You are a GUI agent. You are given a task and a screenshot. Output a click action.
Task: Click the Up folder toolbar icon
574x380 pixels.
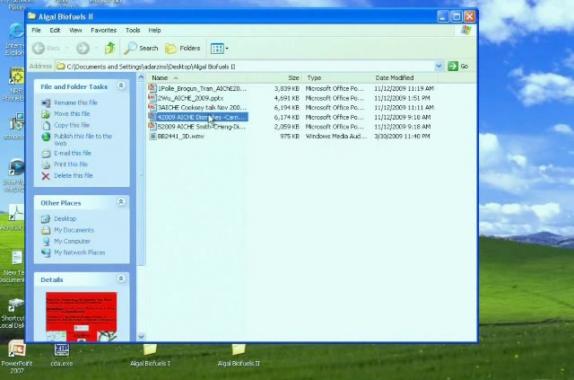tap(110, 48)
